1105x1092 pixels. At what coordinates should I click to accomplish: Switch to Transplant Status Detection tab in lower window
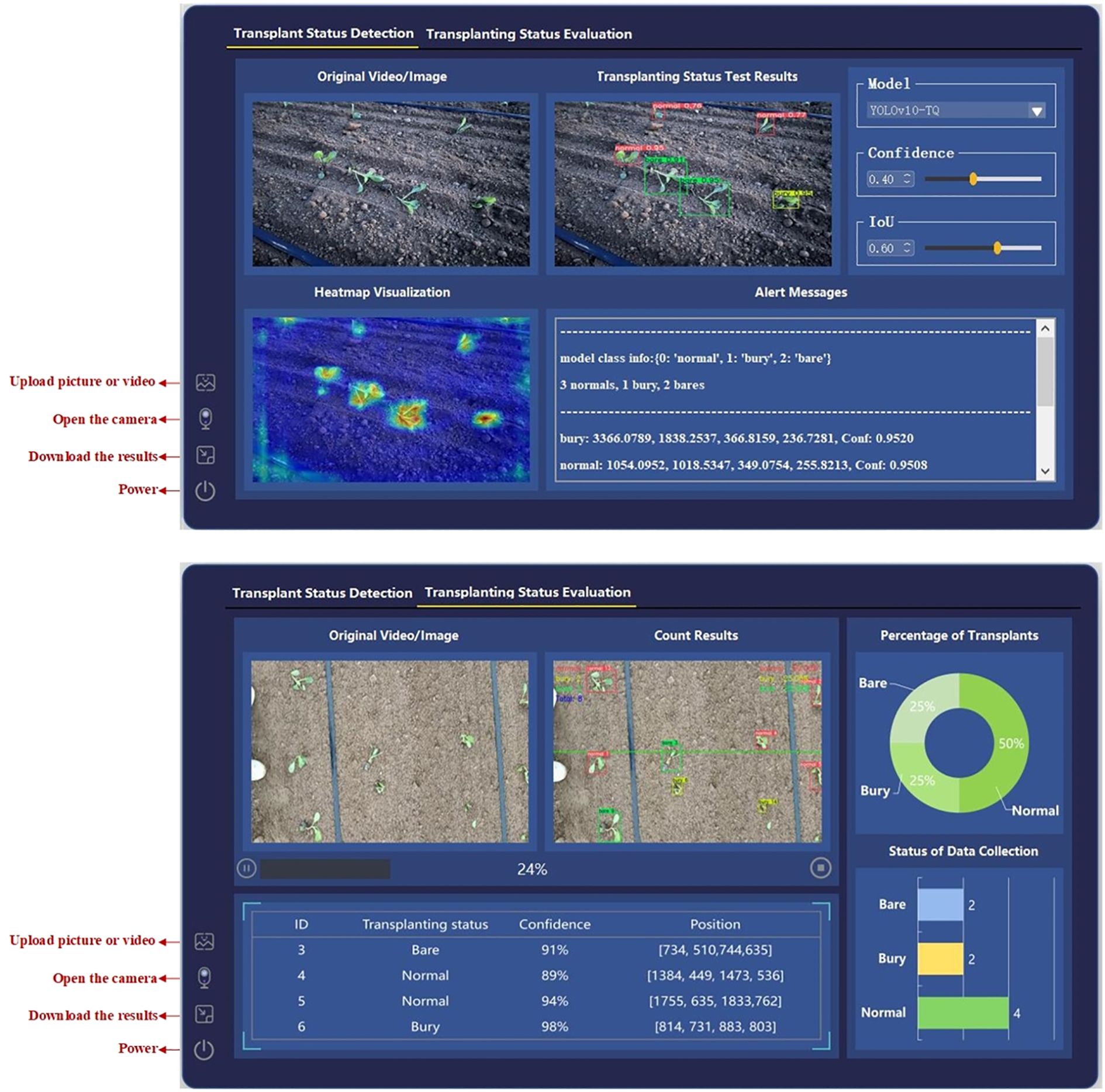322,593
